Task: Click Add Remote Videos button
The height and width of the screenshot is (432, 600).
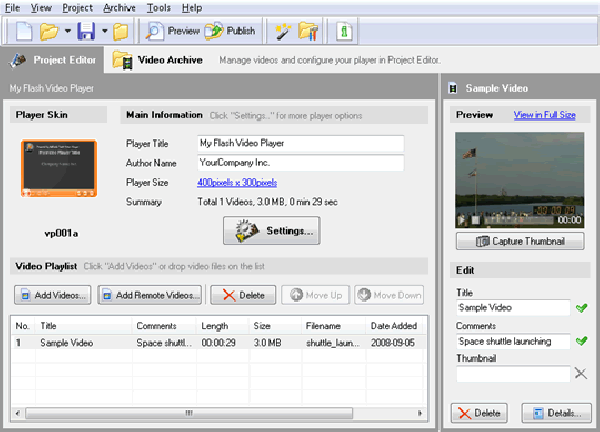Action: click(150, 295)
